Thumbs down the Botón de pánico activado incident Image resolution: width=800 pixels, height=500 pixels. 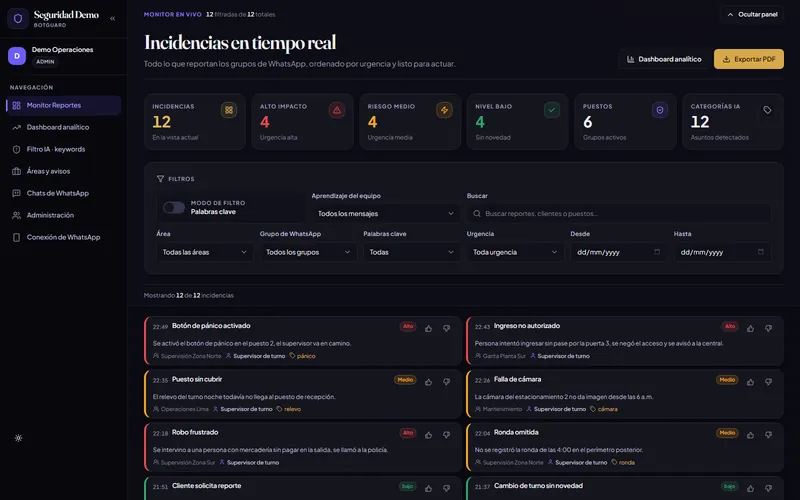pyautogui.click(x=446, y=329)
